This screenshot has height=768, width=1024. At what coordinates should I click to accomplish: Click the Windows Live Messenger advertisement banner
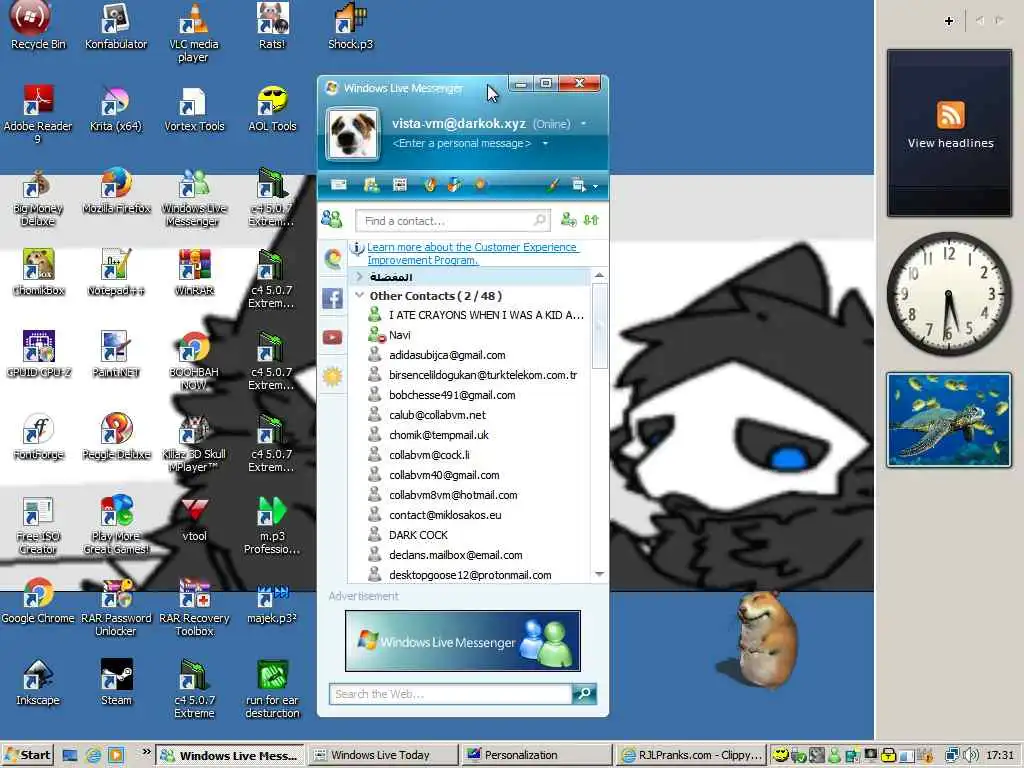tap(462, 641)
